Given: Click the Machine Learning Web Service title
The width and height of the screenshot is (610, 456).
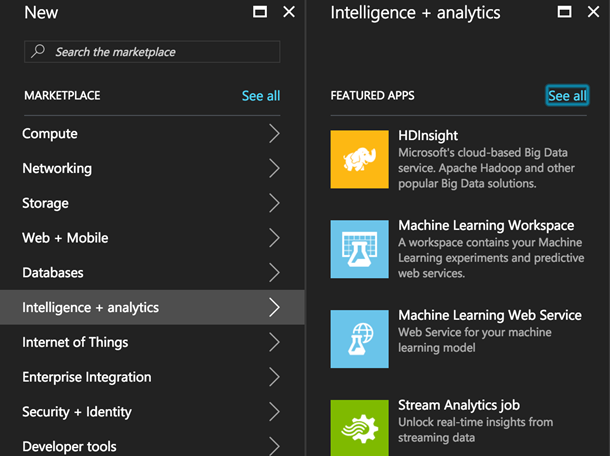Looking at the screenshot, I should coord(490,315).
